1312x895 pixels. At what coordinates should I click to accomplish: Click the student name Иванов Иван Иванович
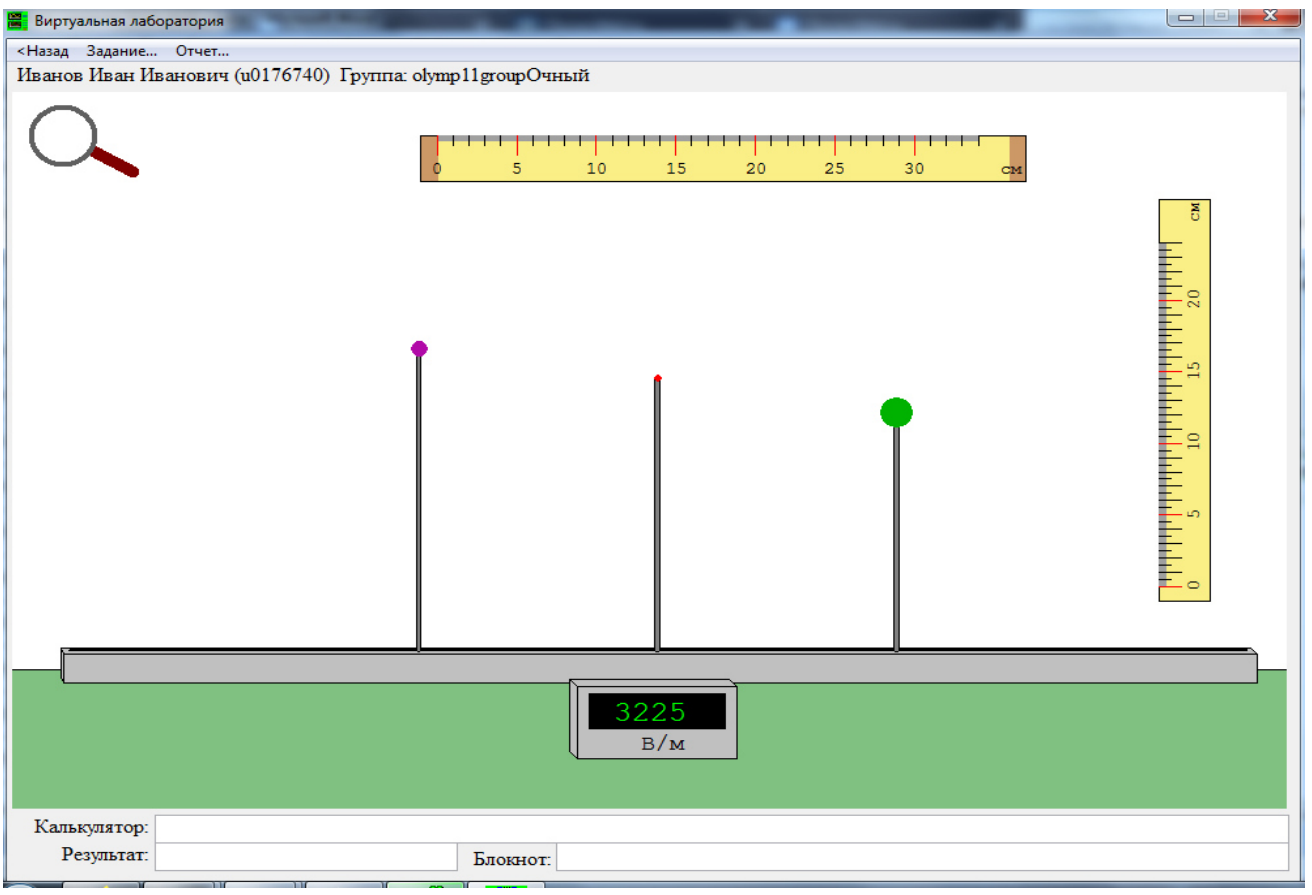point(124,76)
